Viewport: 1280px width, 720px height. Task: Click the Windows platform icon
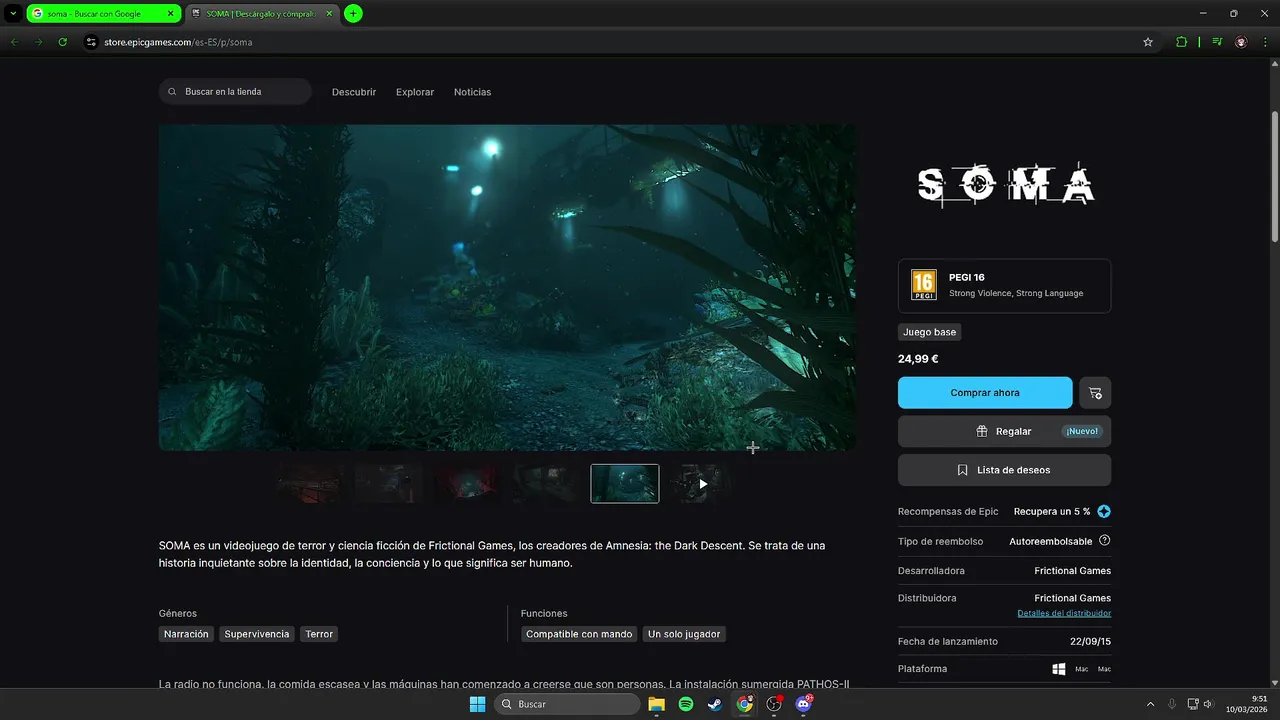pyautogui.click(x=1059, y=669)
